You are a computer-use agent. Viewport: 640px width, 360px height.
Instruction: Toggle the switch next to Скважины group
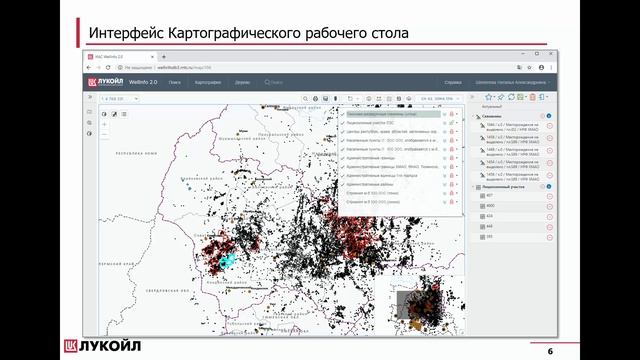click(x=542, y=116)
